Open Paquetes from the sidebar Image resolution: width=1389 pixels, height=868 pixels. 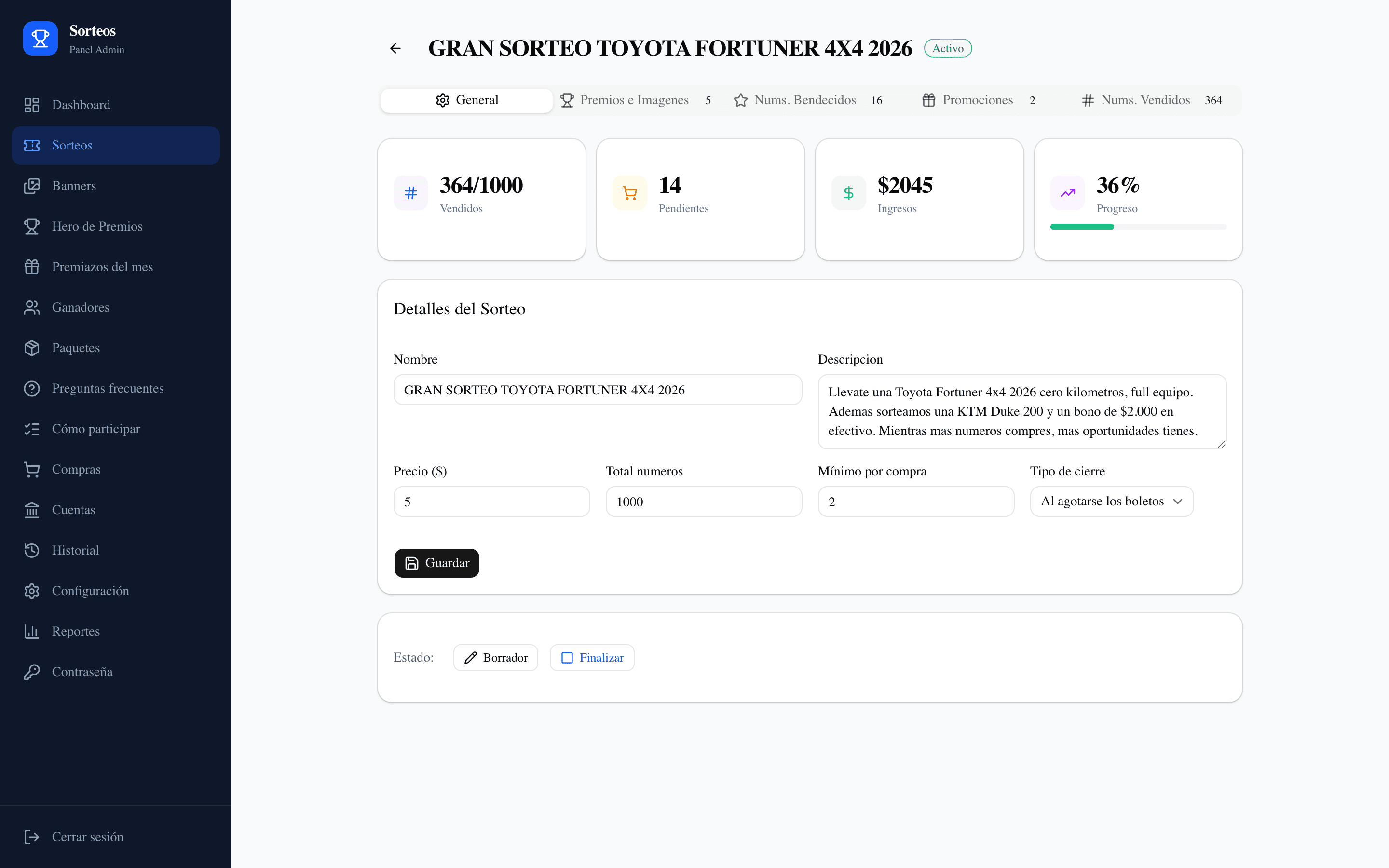click(x=115, y=348)
